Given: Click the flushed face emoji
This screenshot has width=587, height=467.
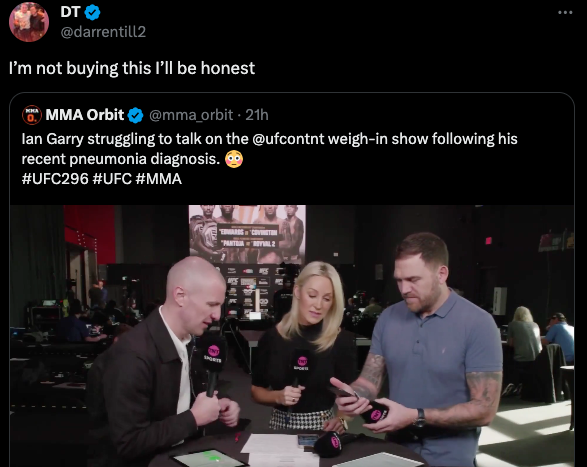Looking at the screenshot, I should click(234, 159).
